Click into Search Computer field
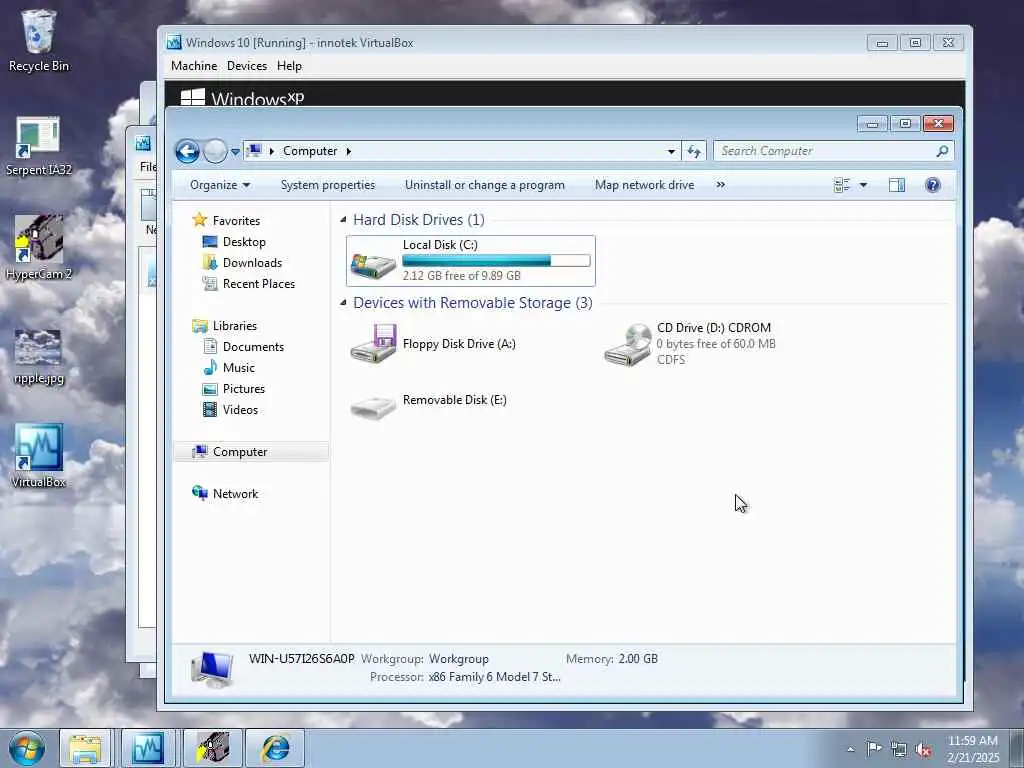Image resolution: width=1024 pixels, height=768 pixels. coord(833,151)
